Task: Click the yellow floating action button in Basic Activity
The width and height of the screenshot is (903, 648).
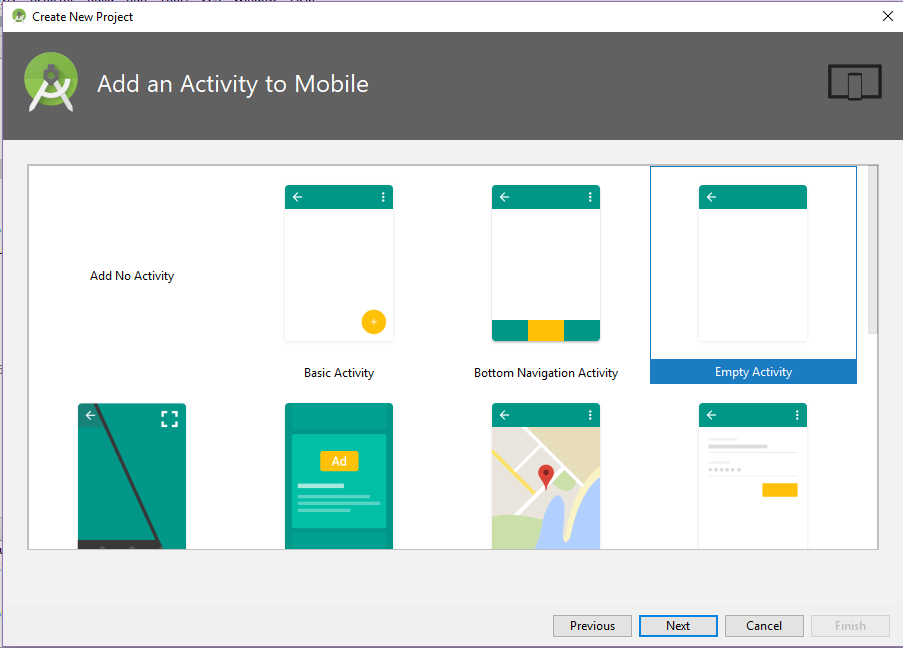Action: click(373, 322)
